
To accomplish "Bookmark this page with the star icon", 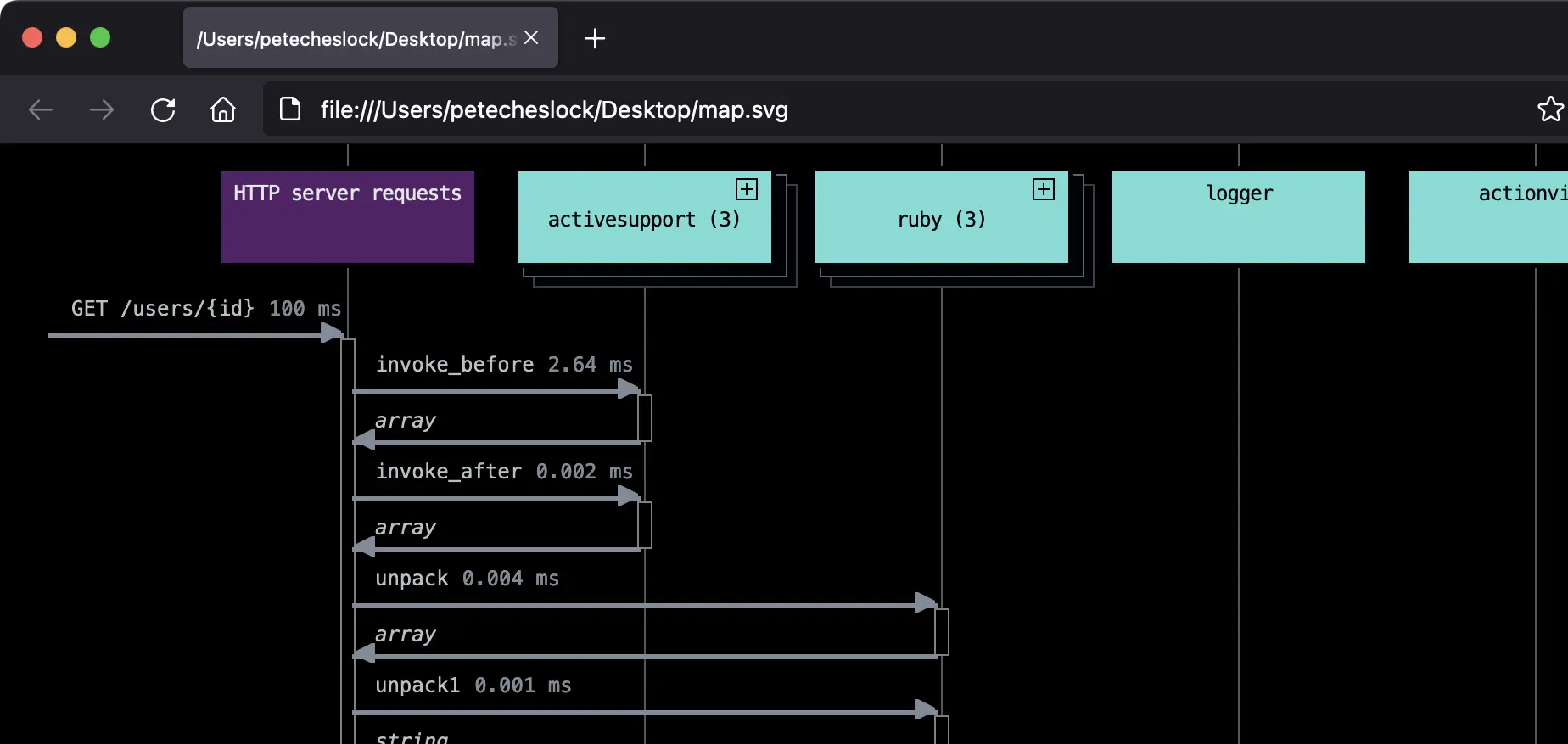I will (1550, 109).
